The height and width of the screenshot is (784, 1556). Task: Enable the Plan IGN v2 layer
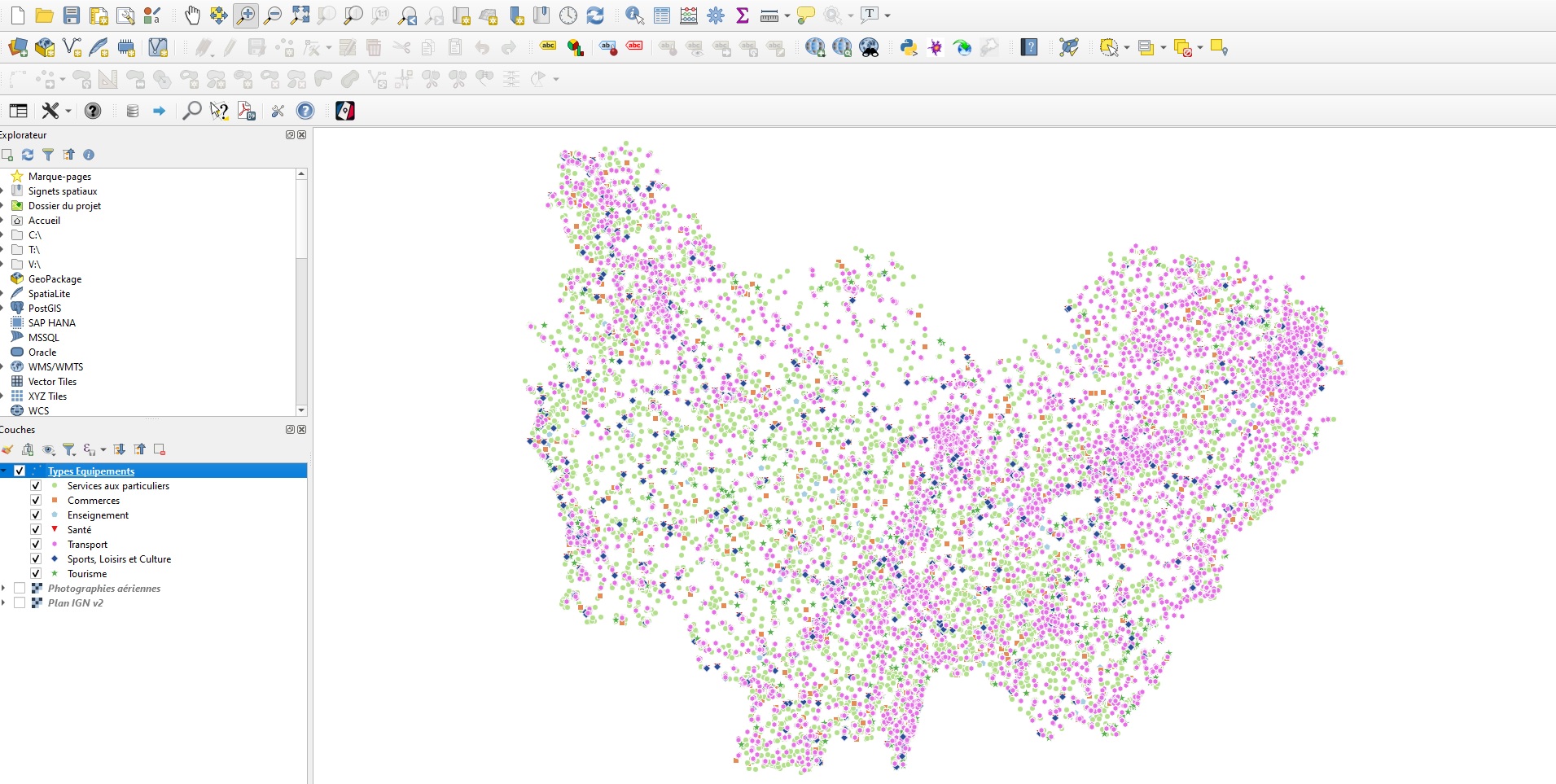20,602
